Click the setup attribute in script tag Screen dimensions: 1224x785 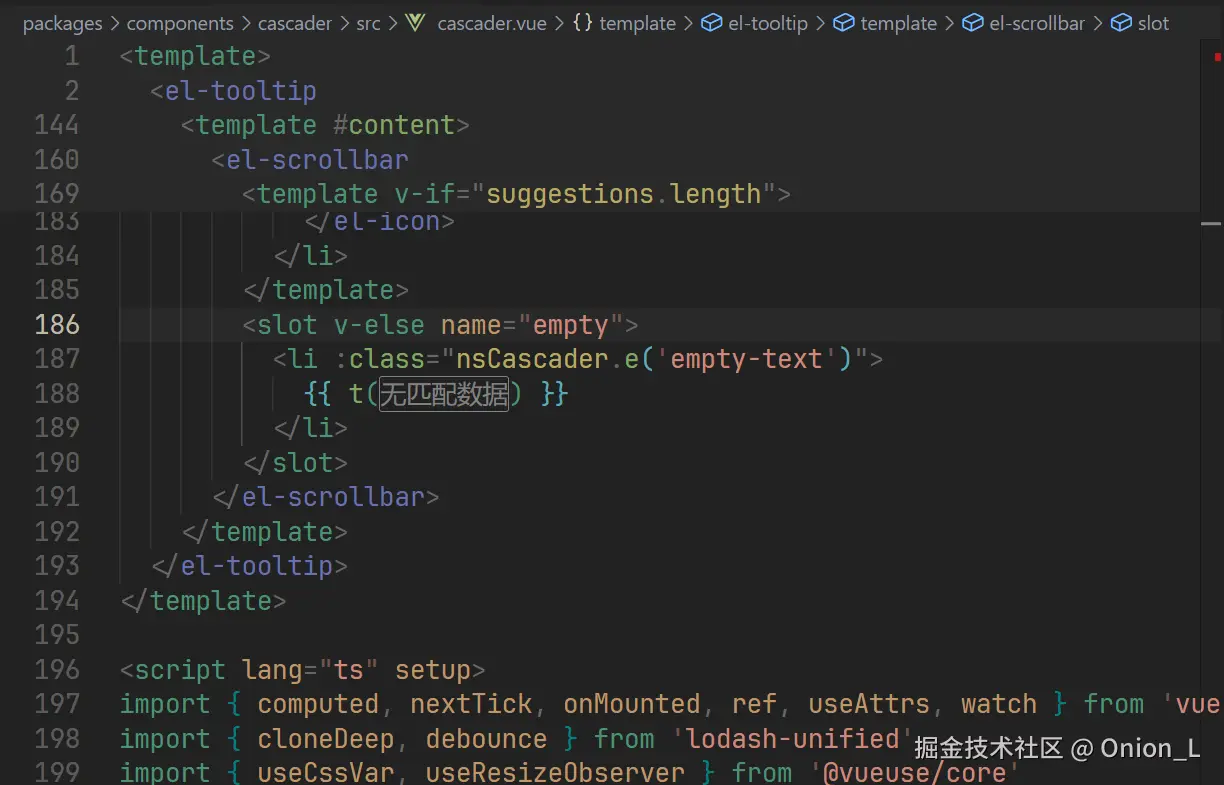[432, 670]
